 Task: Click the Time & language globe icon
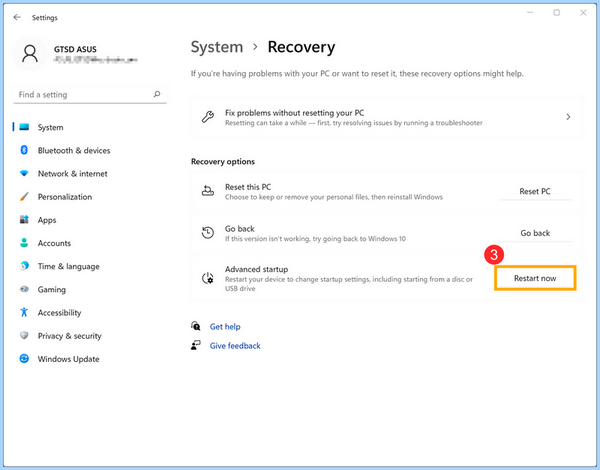click(24, 266)
